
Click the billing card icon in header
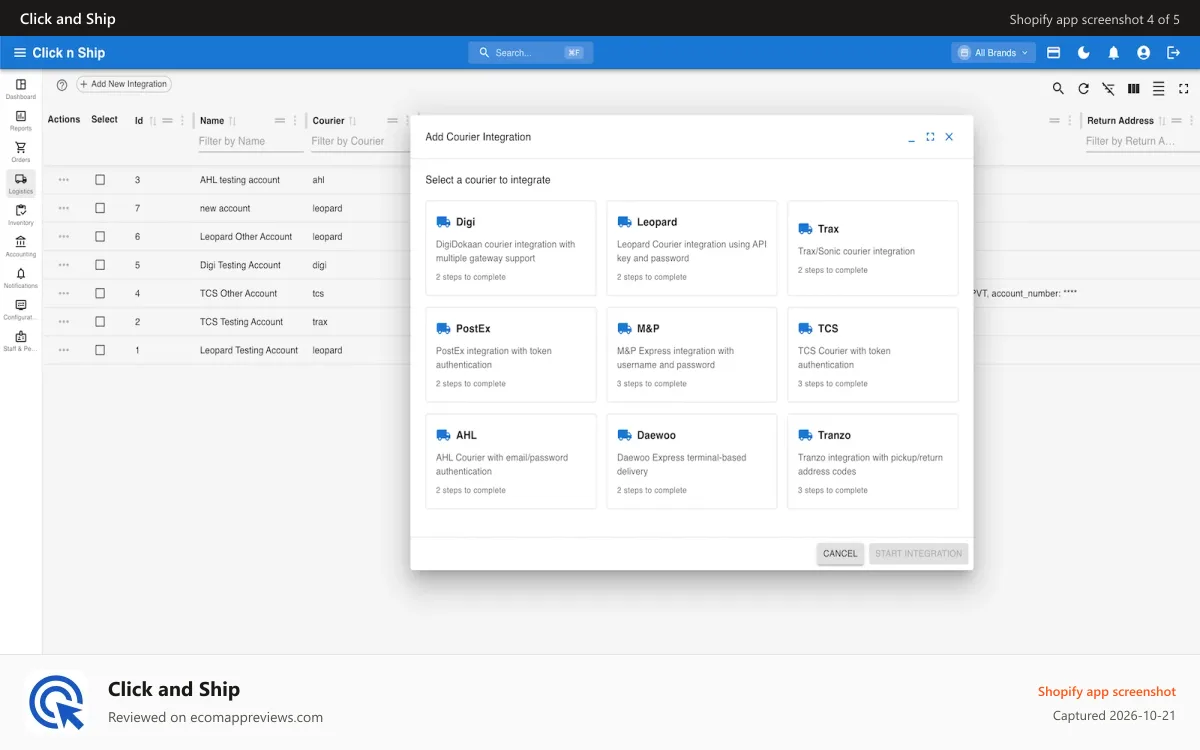click(1053, 53)
